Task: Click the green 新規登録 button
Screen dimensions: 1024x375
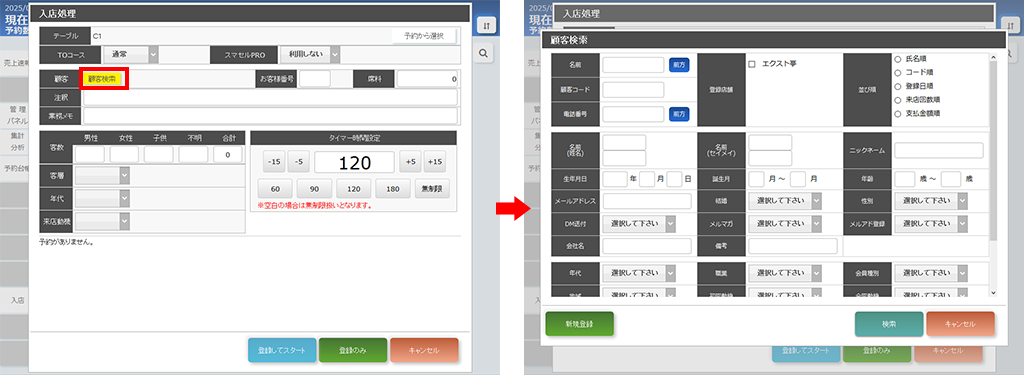Action: (580, 324)
